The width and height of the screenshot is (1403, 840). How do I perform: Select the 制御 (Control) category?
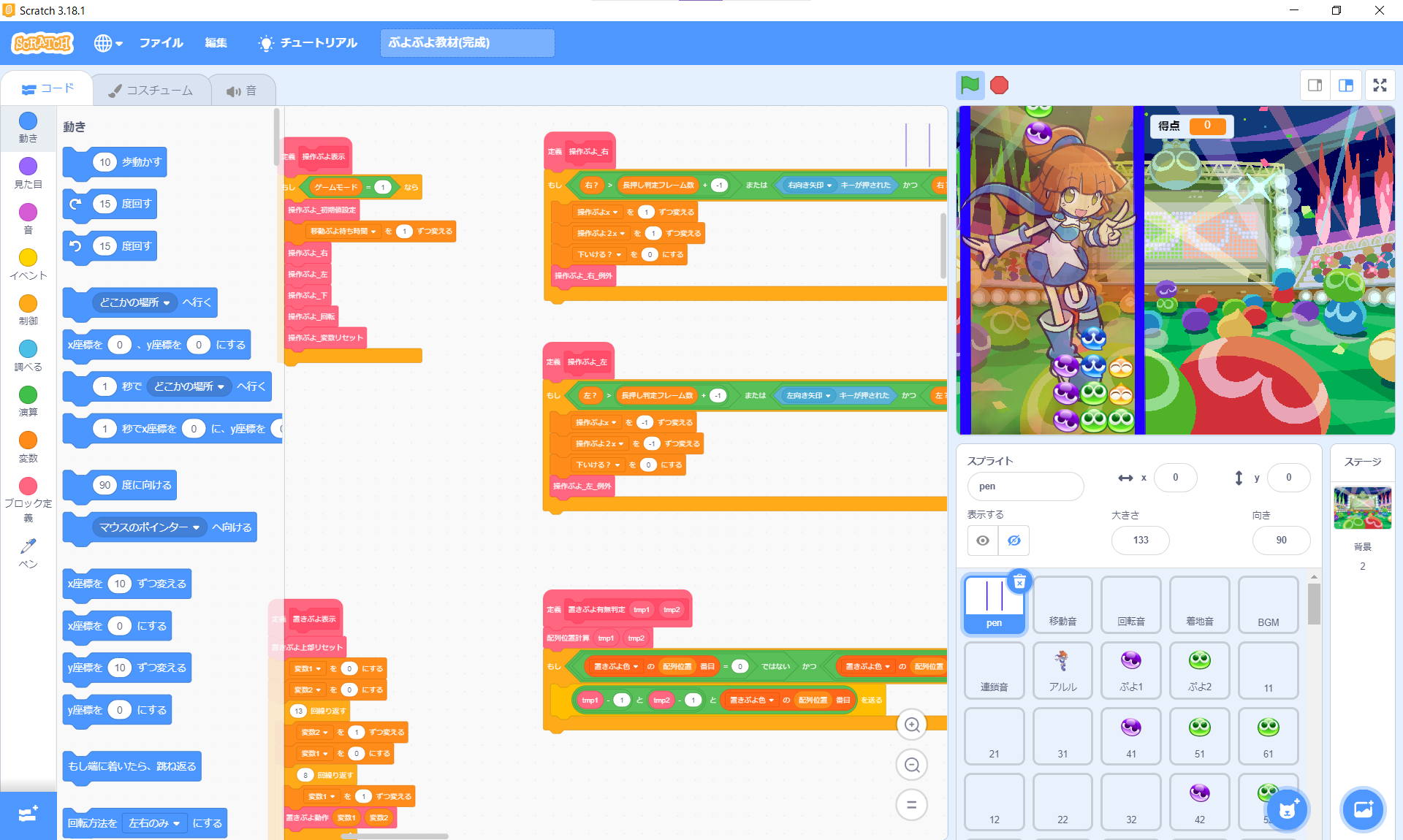[x=28, y=310]
